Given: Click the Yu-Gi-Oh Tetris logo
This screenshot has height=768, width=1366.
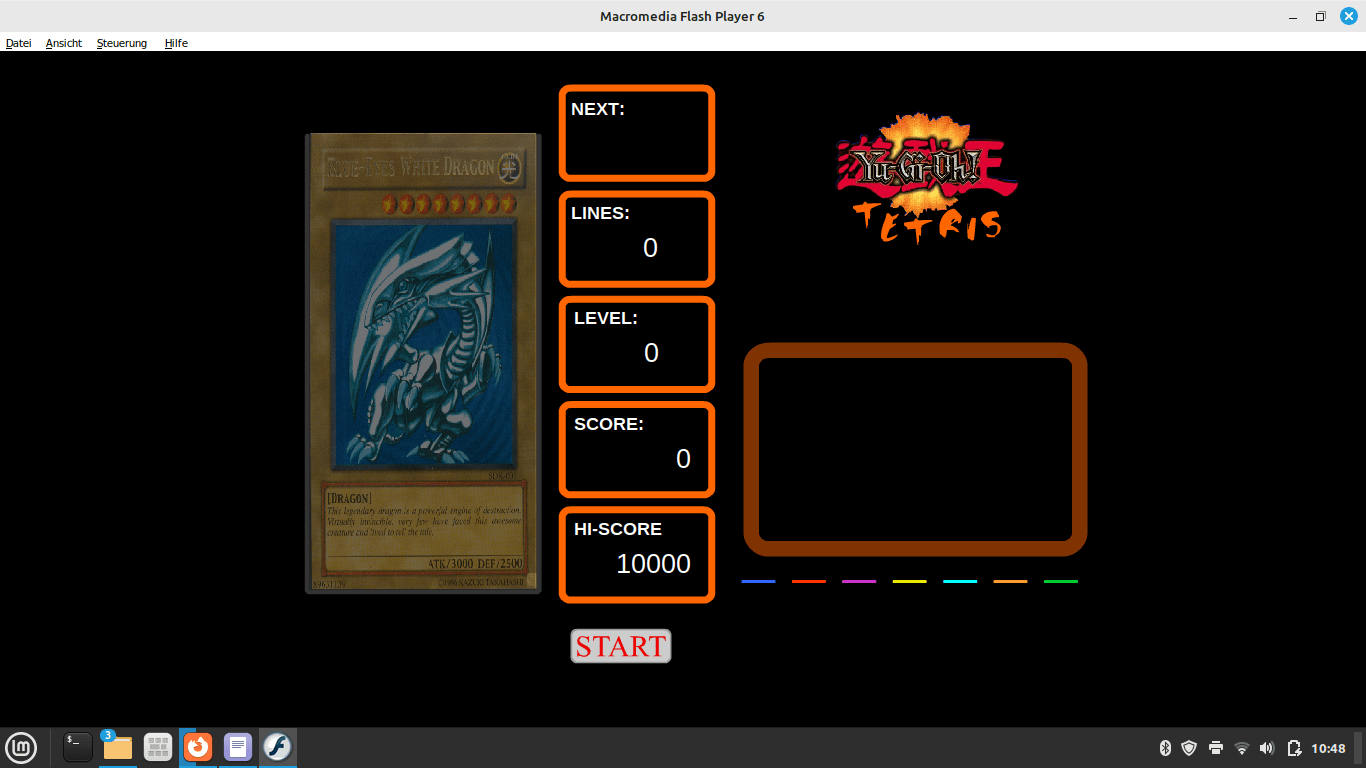Looking at the screenshot, I should click(926, 177).
